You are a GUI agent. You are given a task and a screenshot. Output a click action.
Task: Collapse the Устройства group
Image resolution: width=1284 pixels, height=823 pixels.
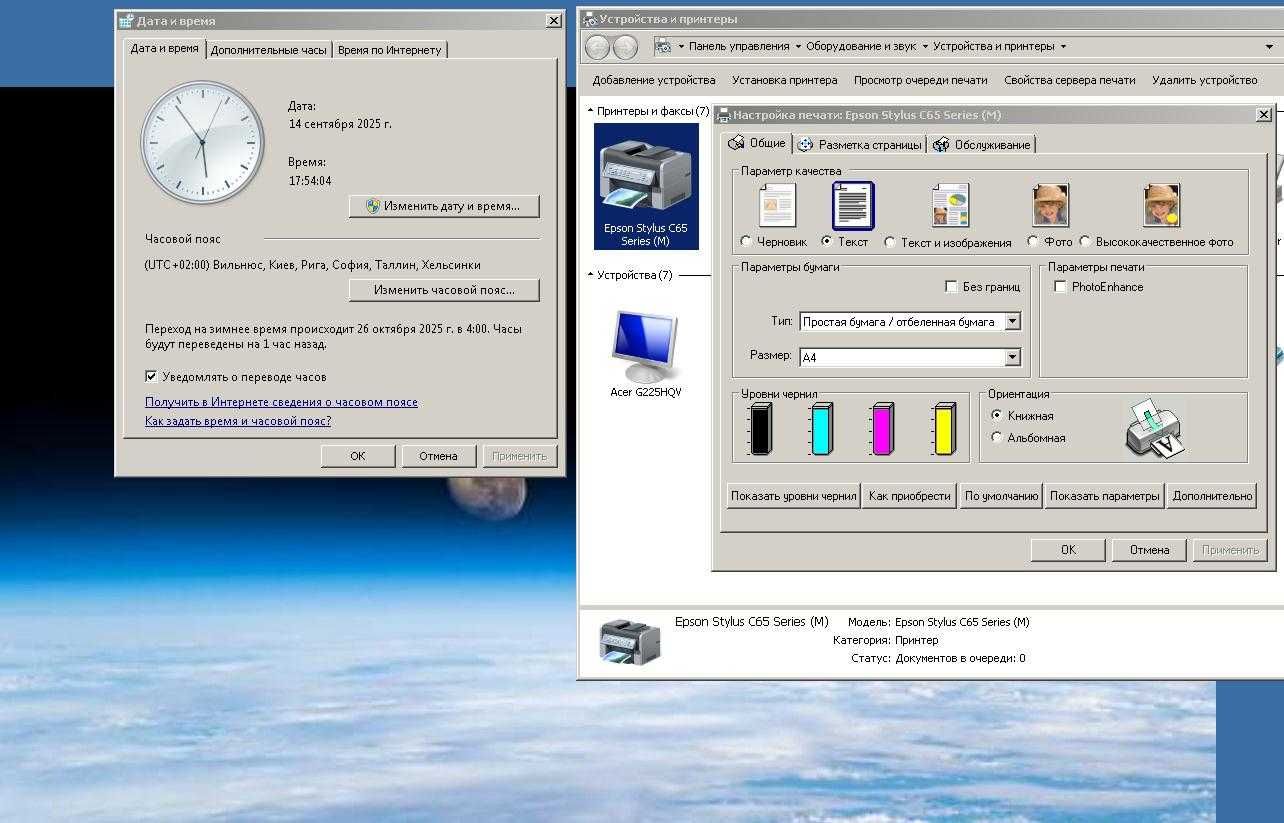coord(590,275)
